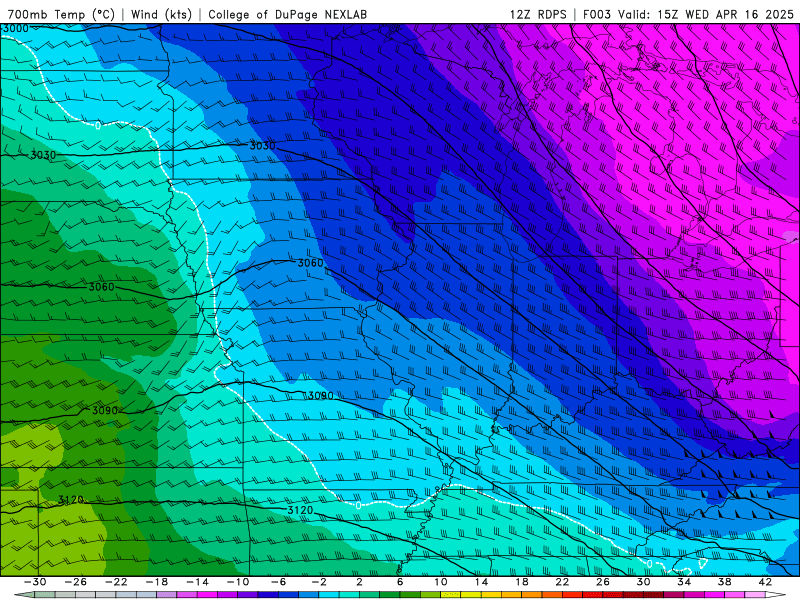The image size is (800, 600).
Task: Click the 3030 contour label farther from left edge
Action: tap(262, 146)
